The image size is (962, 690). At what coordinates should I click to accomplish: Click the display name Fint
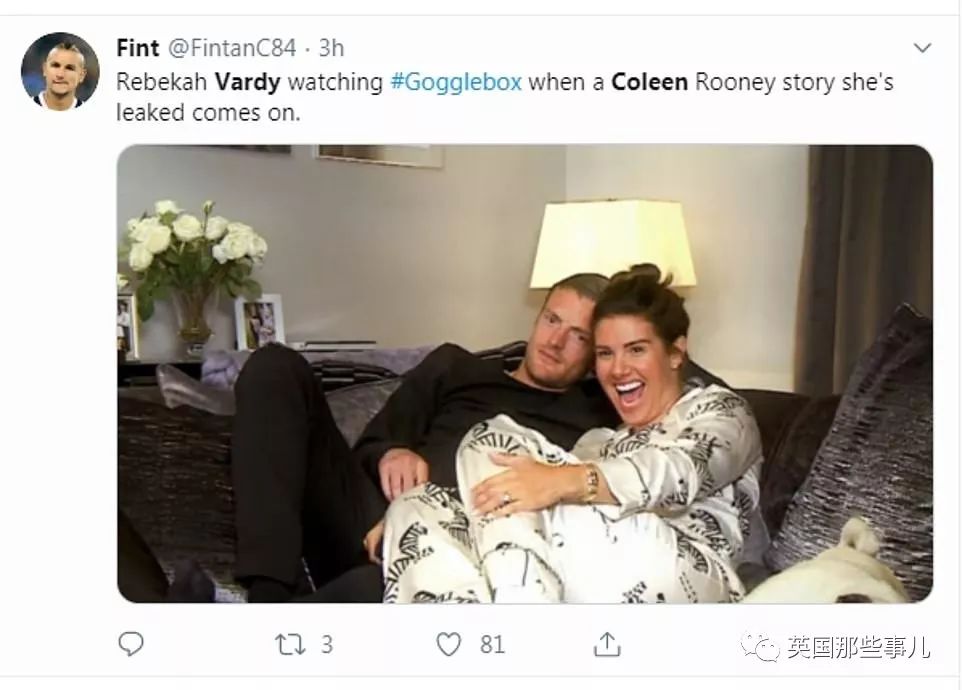137,47
